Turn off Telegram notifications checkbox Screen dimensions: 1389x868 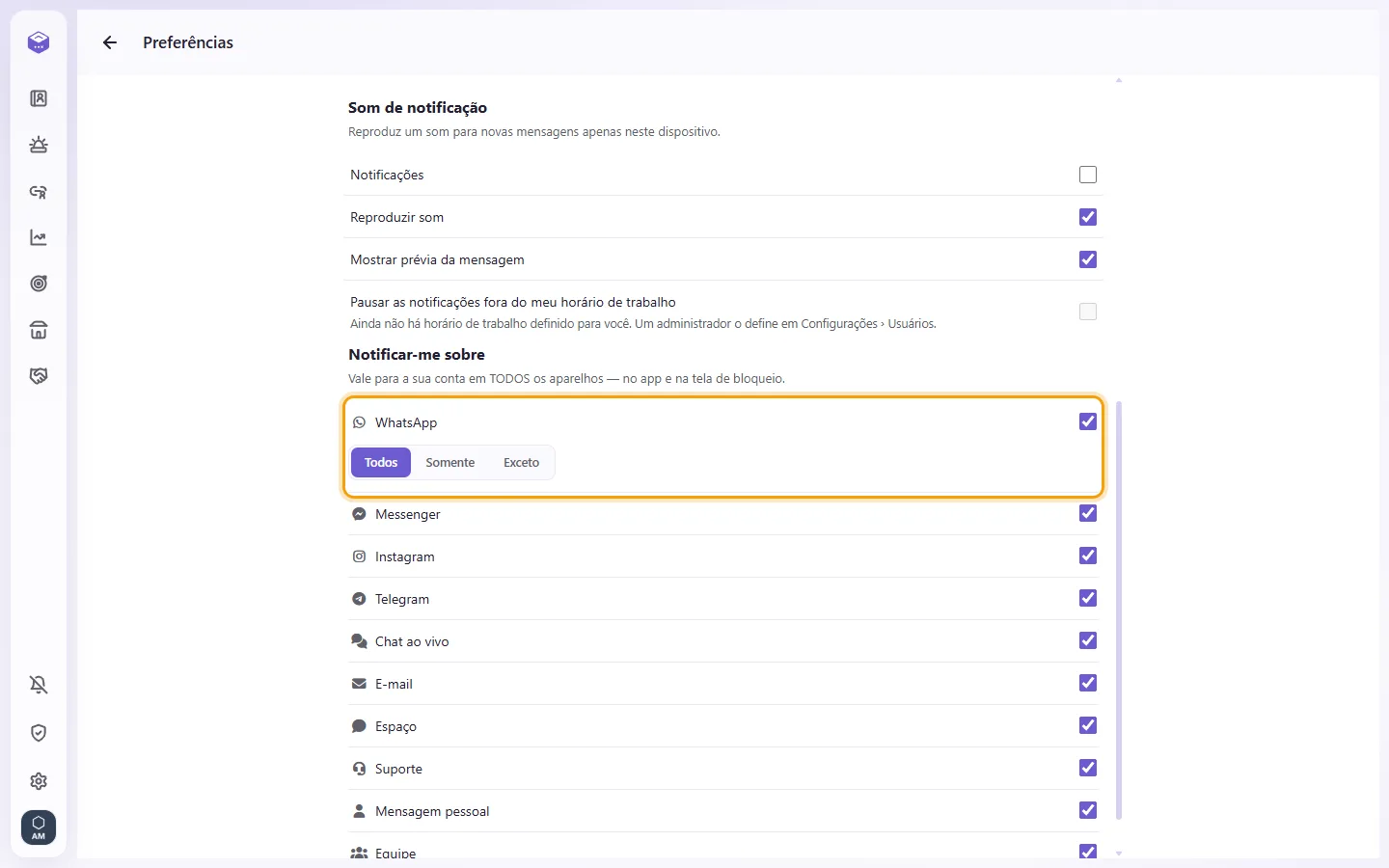click(1088, 598)
